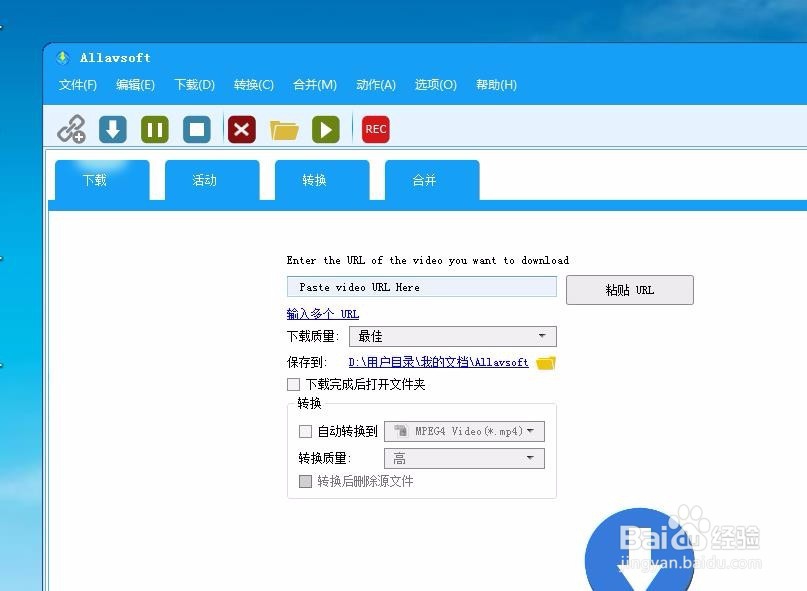Image resolution: width=807 pixels, height=591 pixels.
Task: Click the paste URL link-plus toolbar icon
Action: tap(72, 129)
